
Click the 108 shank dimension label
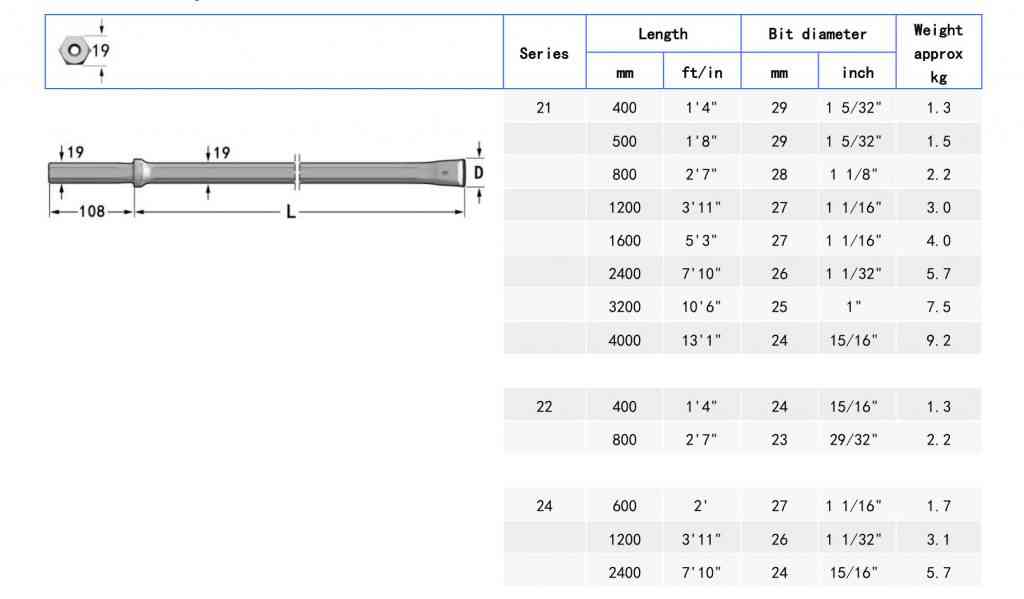tap(91, 212)
